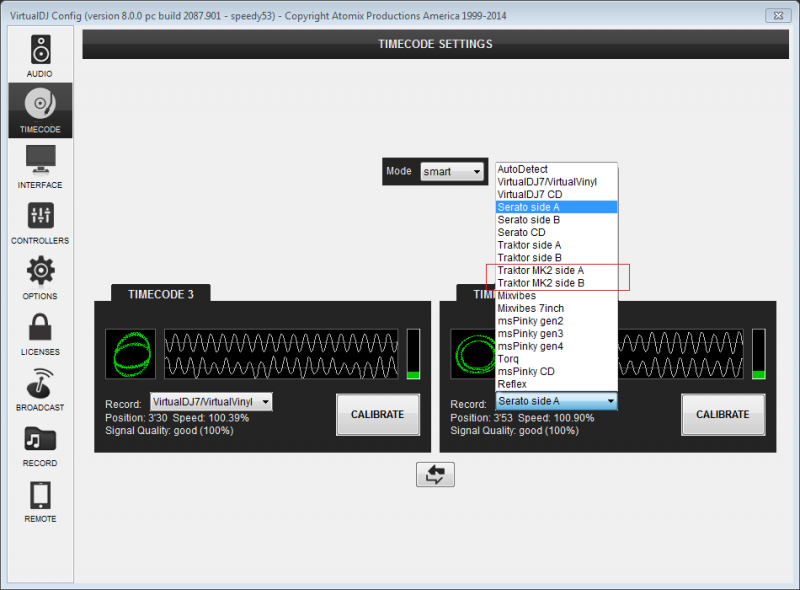The image size is (800, 590).
Task: Click right panel green signal level meter
Action: [x=759, y=354]
